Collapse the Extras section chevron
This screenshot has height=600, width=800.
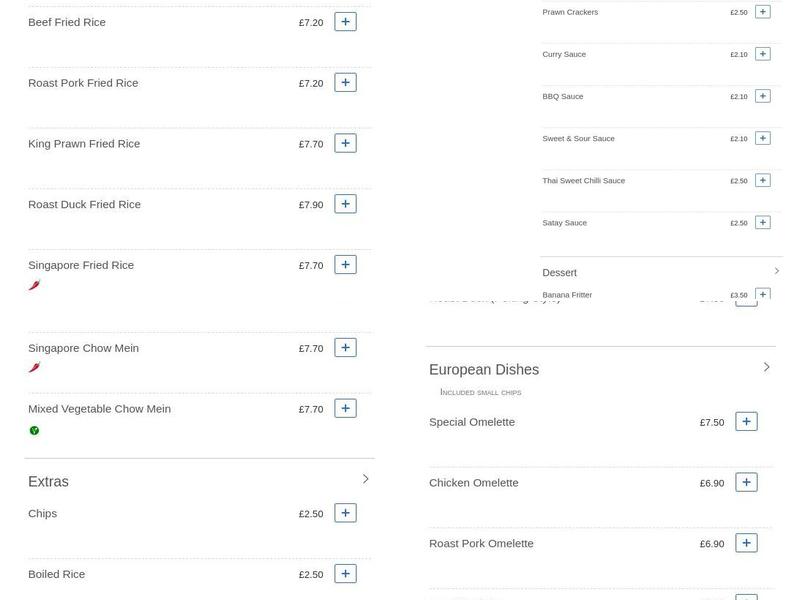(365, 480)
